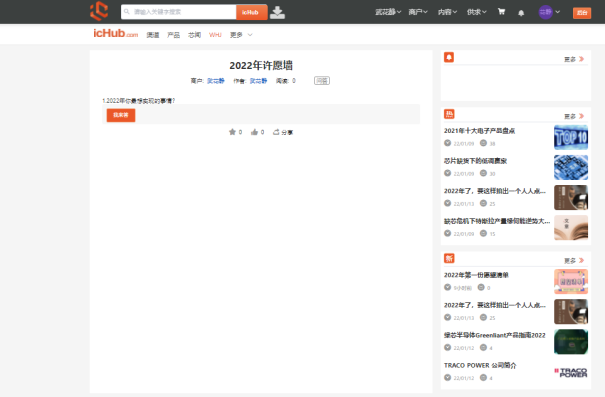Open the 作者 link 武花静
Image resolution: width=605 pixels, height=397 pixels.
point(258,81)
